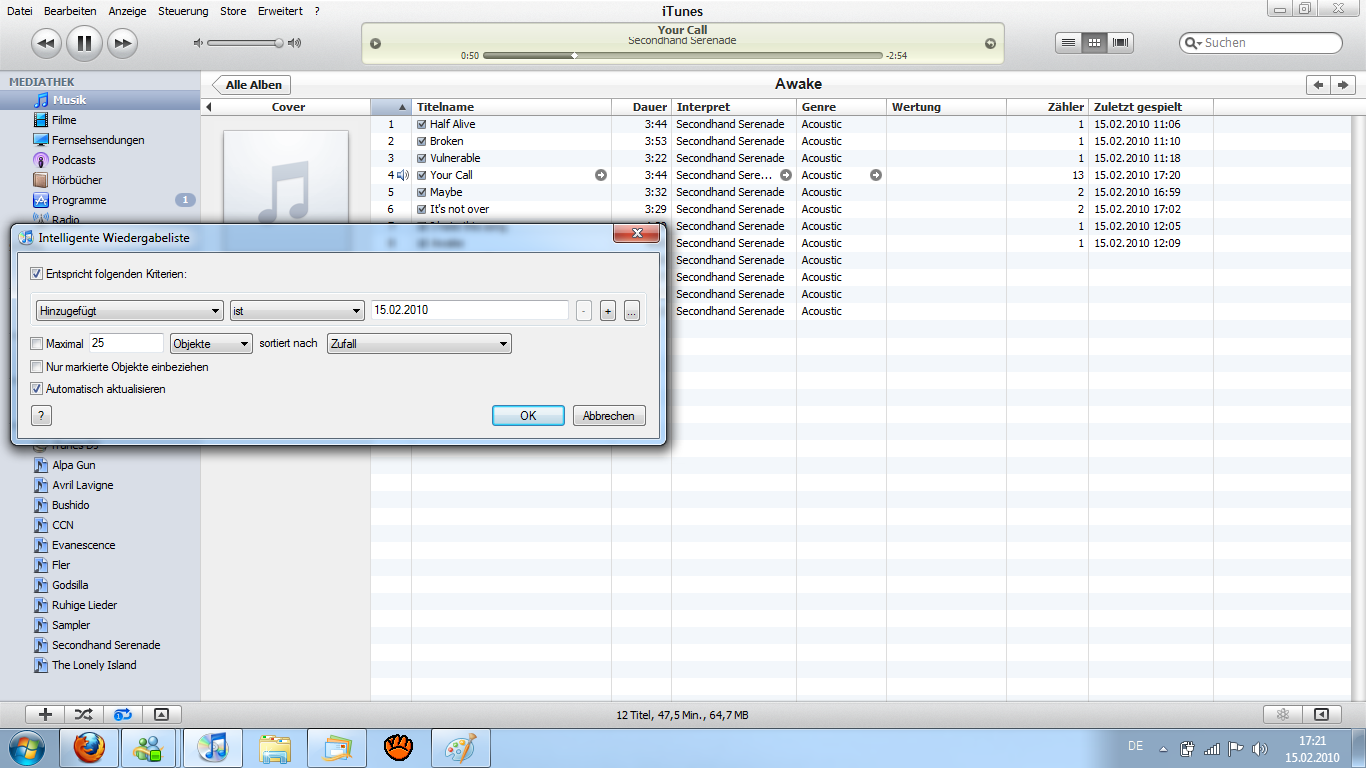Open Windows Live Messenger from the taskbar
This screenshot has height=768, width=1366.
[149, 747]
